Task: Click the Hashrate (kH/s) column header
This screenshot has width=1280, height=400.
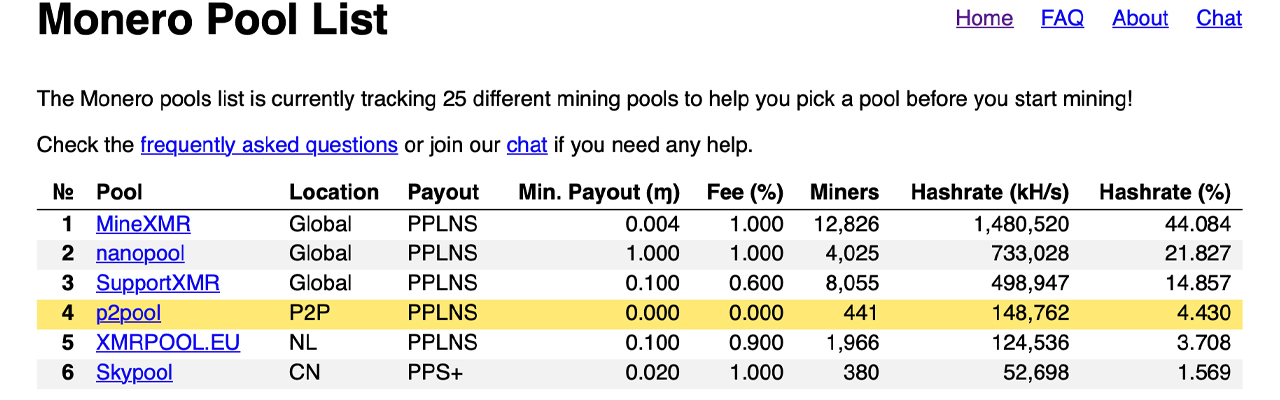Action: tap(990, 193)
